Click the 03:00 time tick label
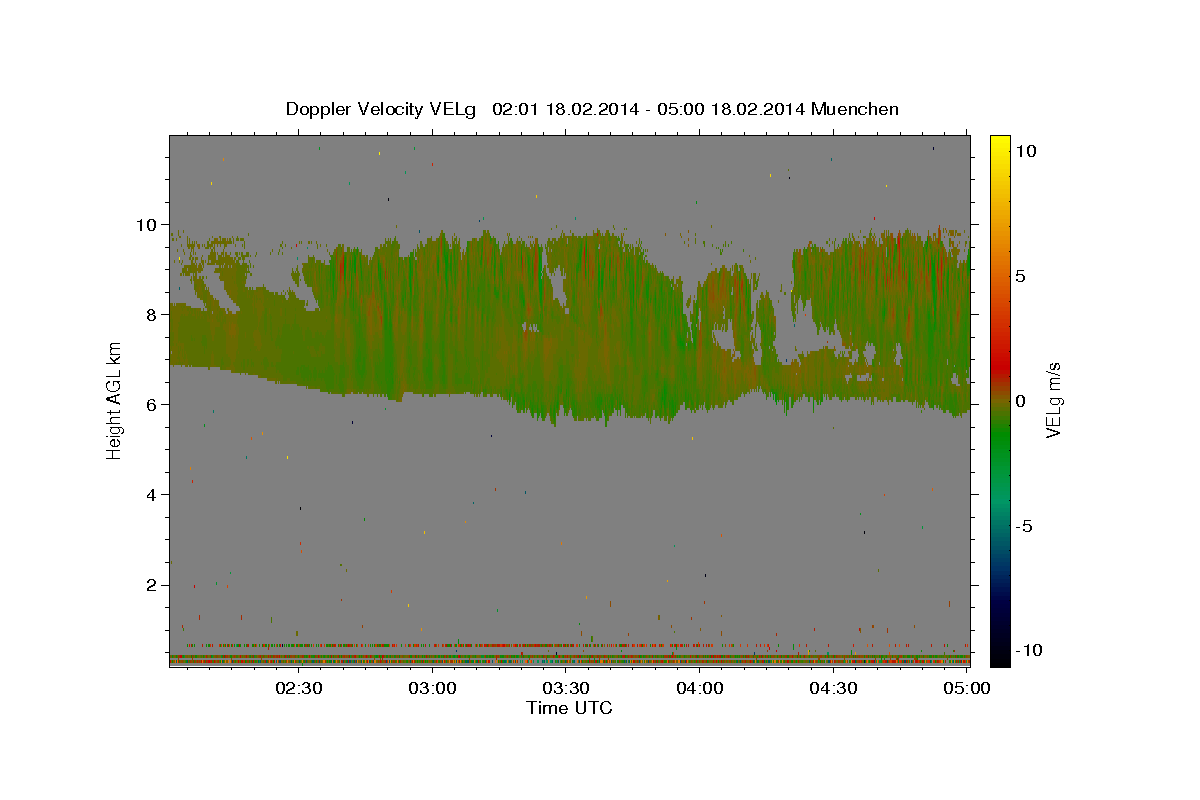This screenshot has height=800, width=1200. [433, 688]
